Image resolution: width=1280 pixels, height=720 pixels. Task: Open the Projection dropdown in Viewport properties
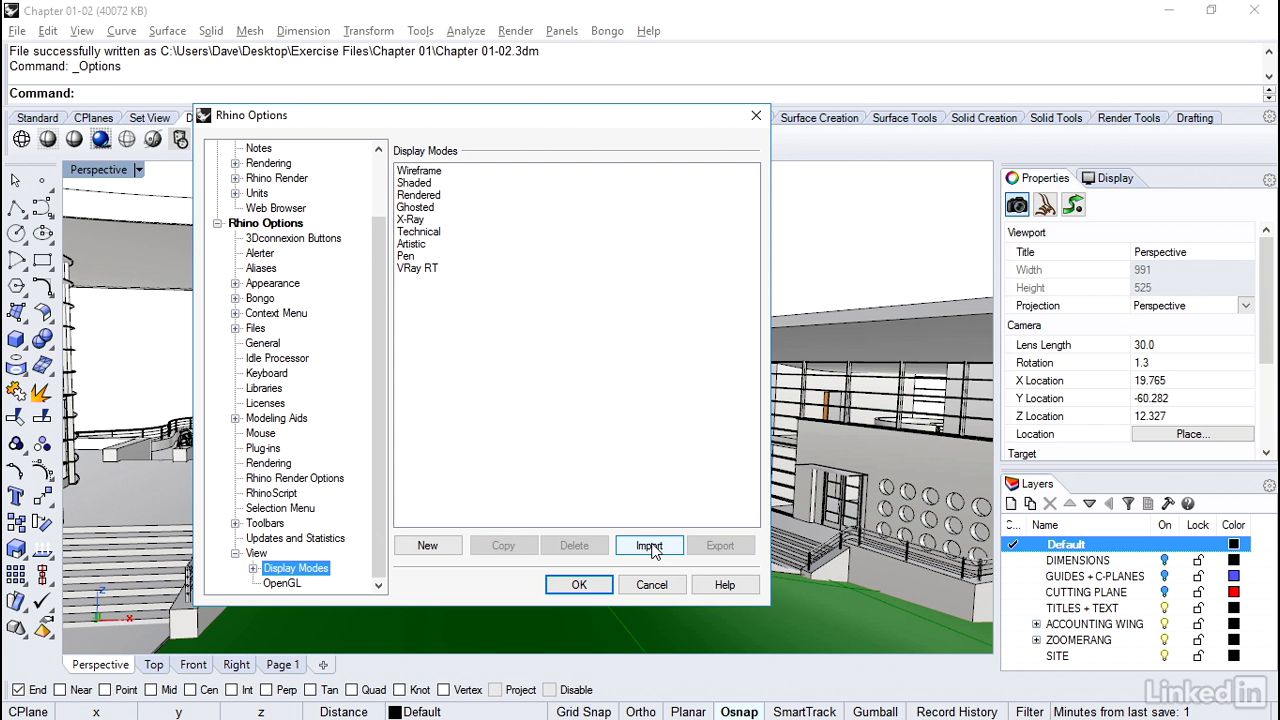[1245, 306]
